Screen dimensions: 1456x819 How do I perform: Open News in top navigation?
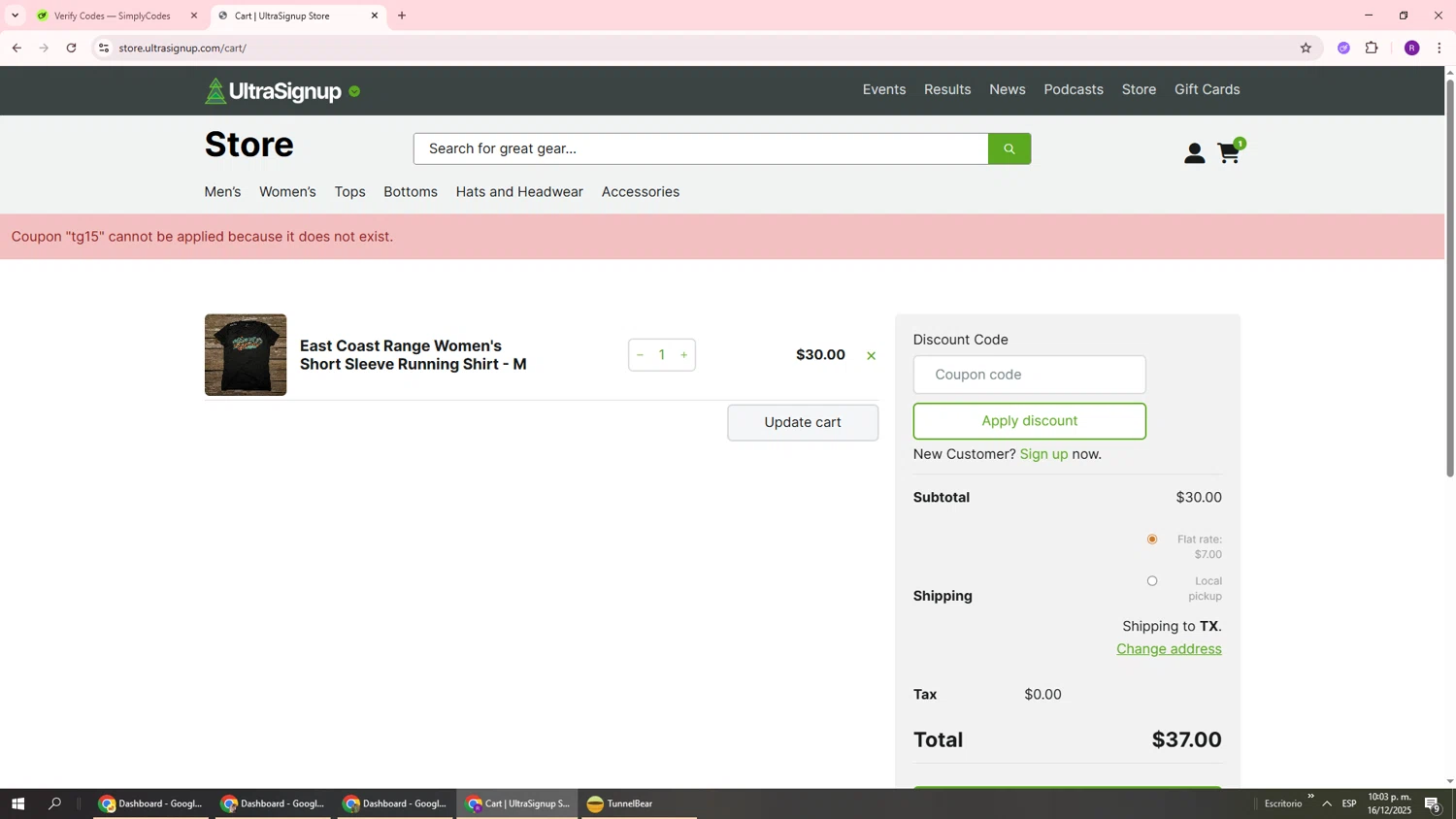pyautogui.click(x=1008, y=89)
